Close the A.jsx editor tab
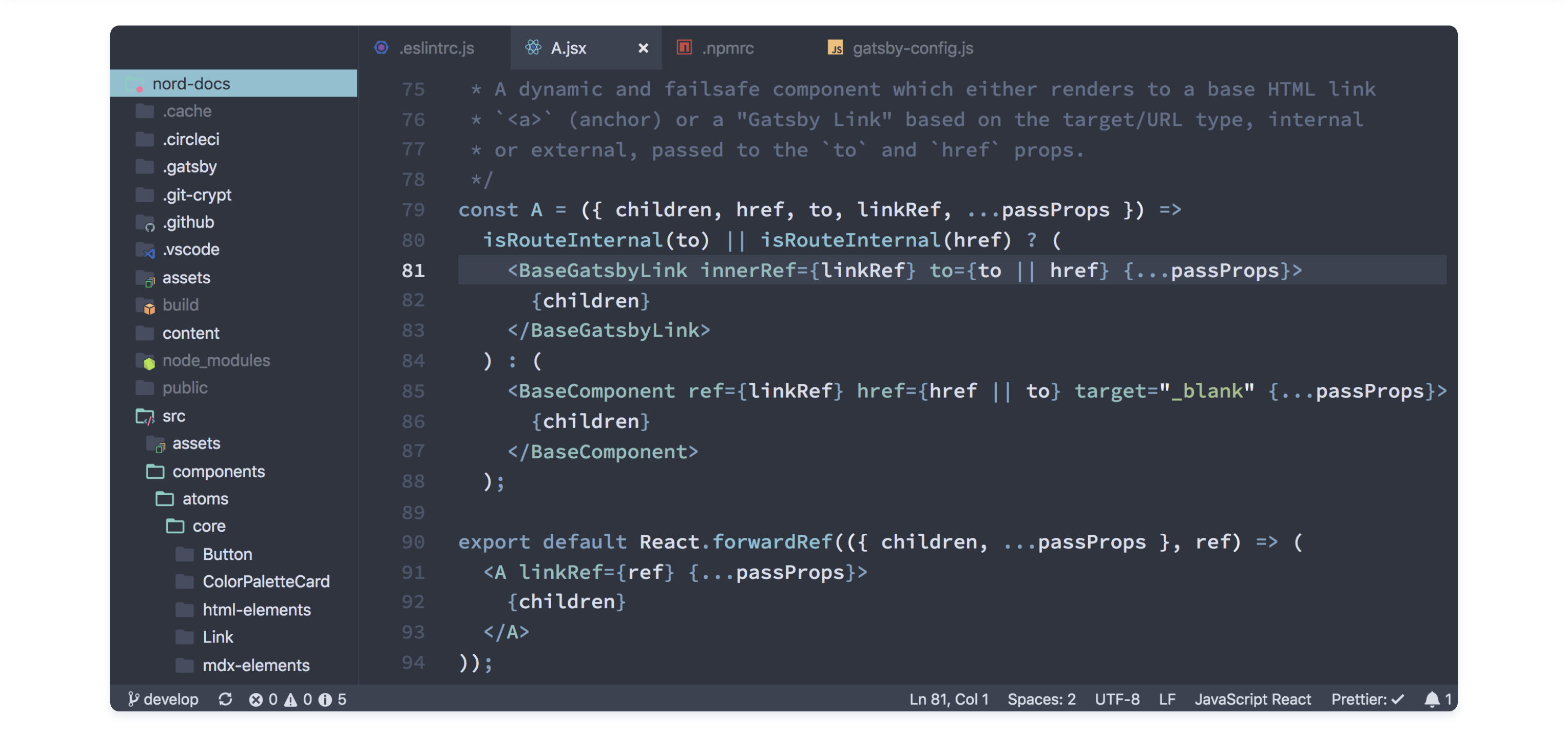This screenshot has height=741, width=1568. 643,47
